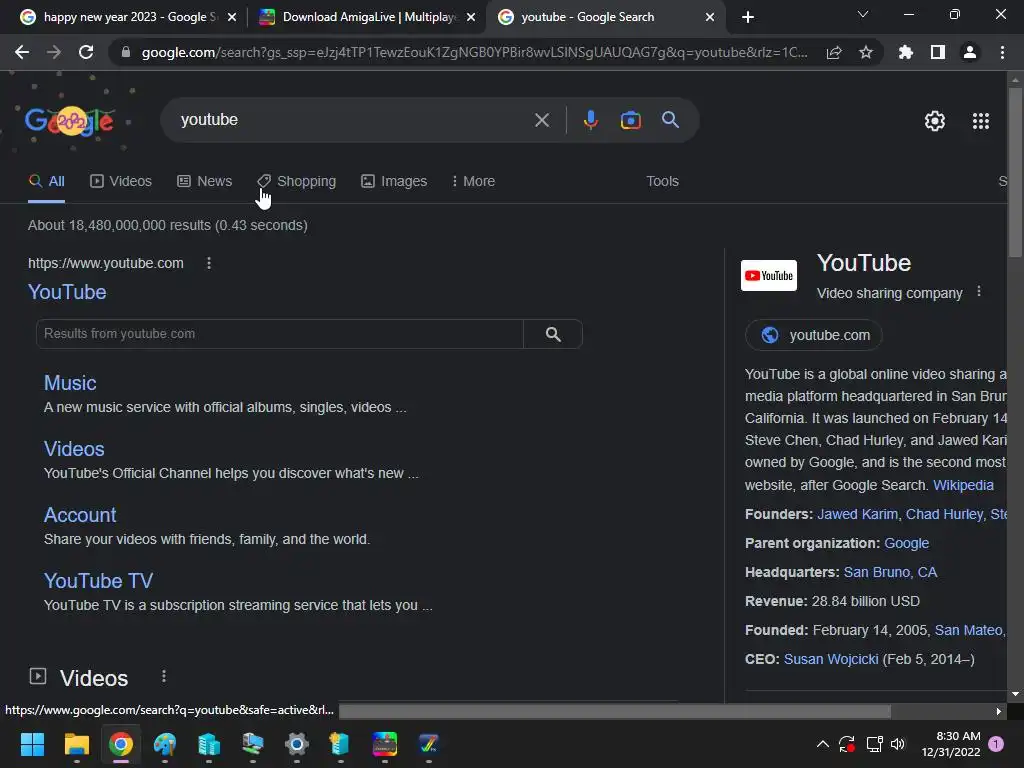
Task: Open the Videos sitelink
Action: click(x=74, y=449)
